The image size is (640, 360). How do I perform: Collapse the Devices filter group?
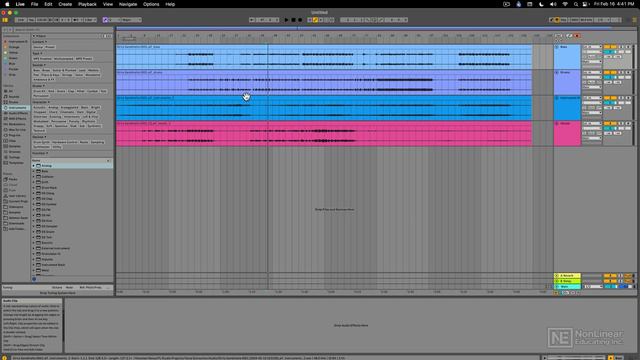pos(38,137)
